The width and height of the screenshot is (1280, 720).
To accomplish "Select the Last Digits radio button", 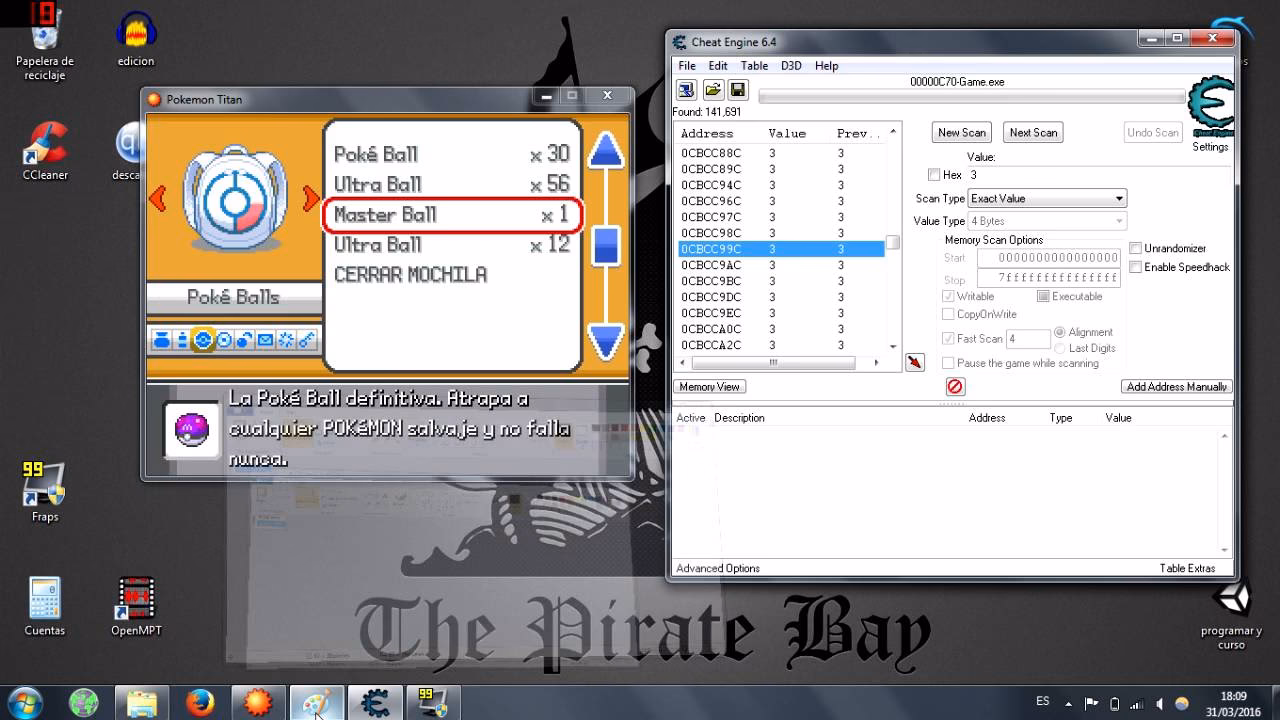I will click(x=1060, y=348).
